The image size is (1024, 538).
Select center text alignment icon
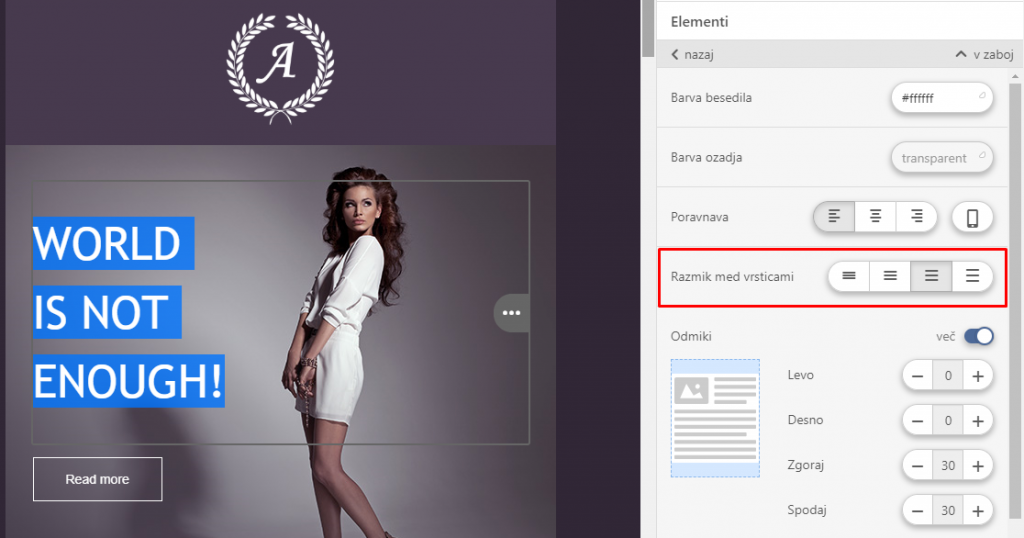pos(875,216)
